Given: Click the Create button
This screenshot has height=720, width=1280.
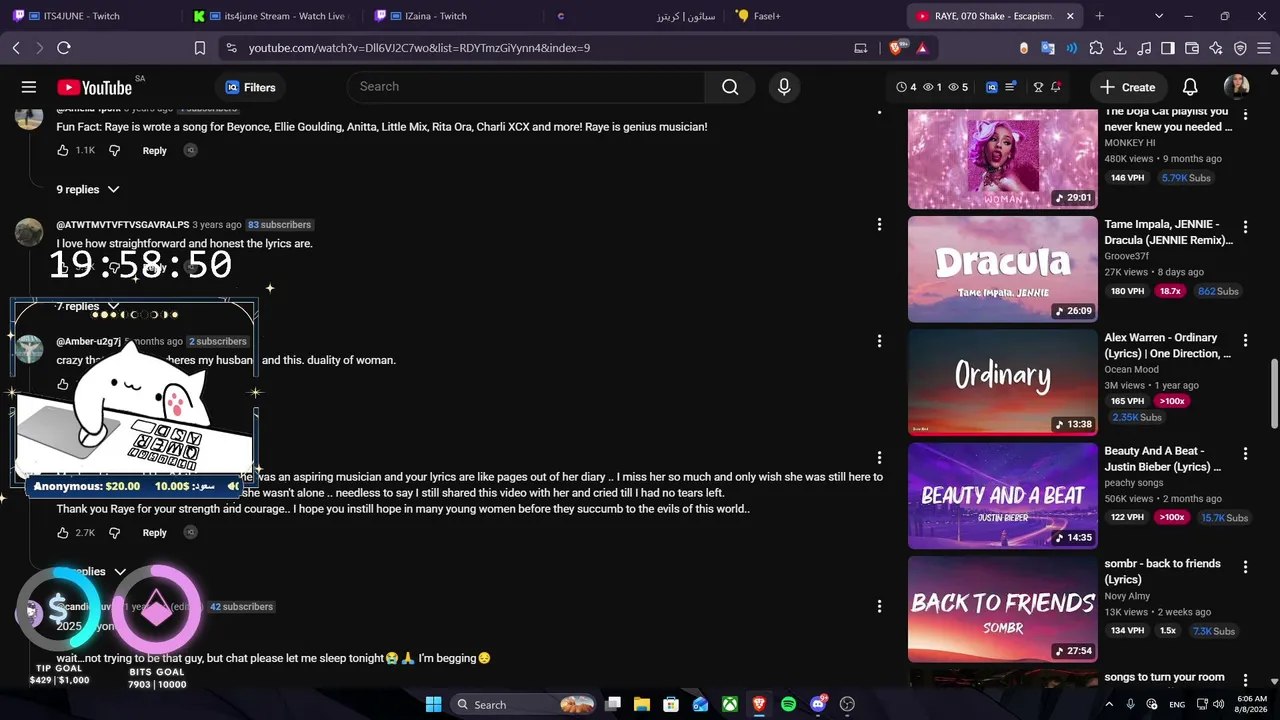Looking at the screenshot, I should click(1128, 87).
